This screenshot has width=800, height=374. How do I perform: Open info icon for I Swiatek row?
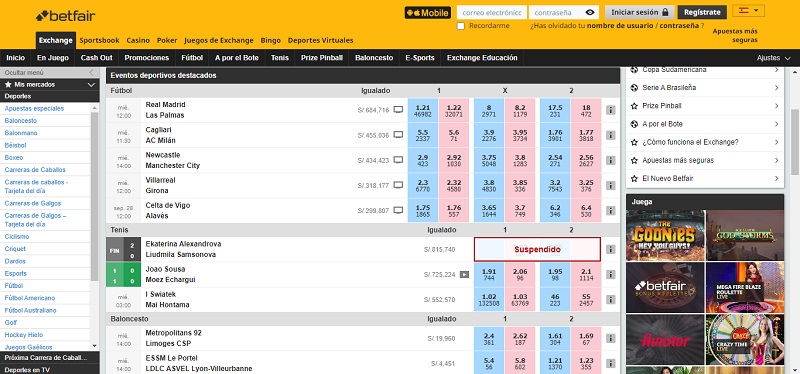(611, 300)
